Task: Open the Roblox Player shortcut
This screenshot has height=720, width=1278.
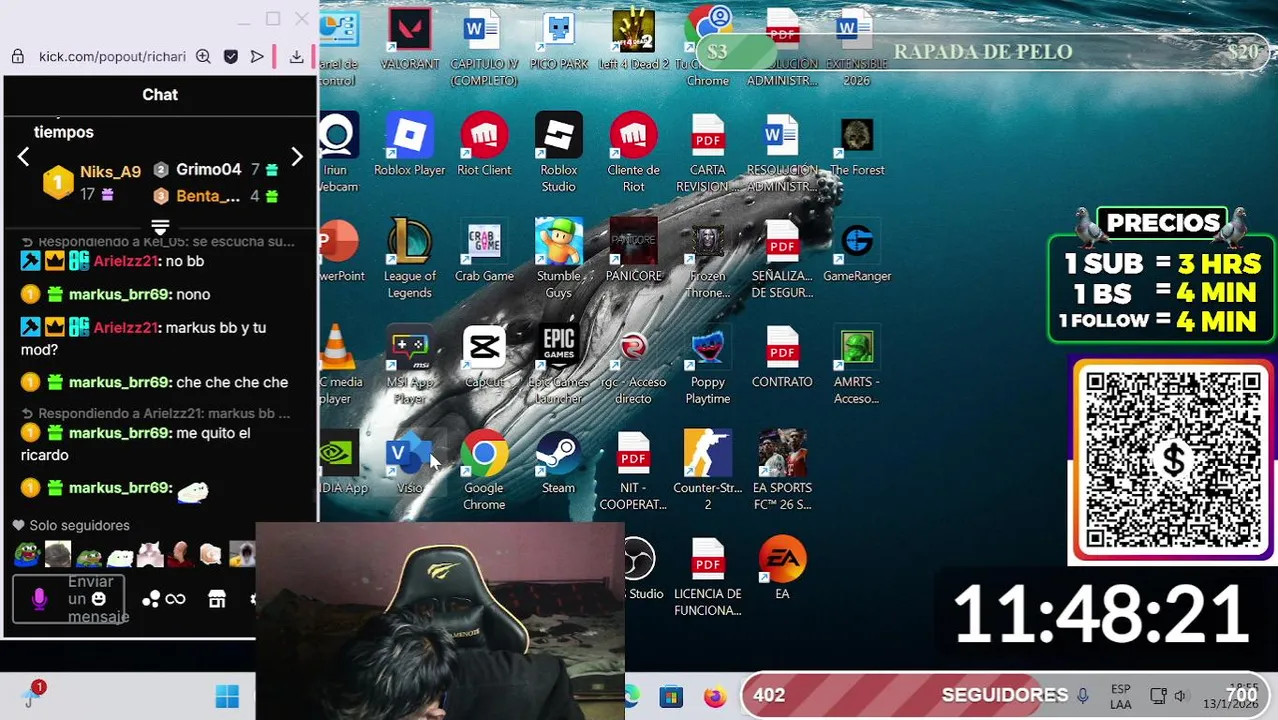Action: click(x=409, y=146)
